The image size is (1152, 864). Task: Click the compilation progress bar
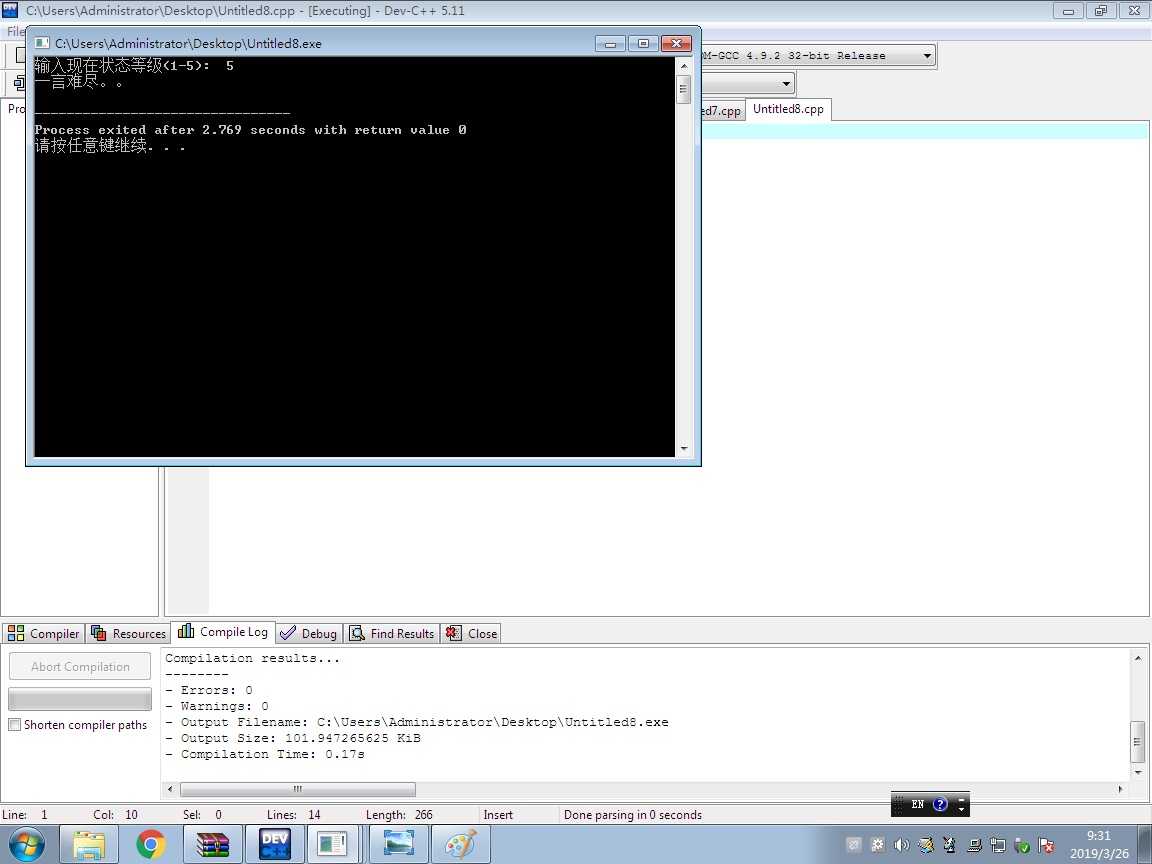[x=80, y=698]
